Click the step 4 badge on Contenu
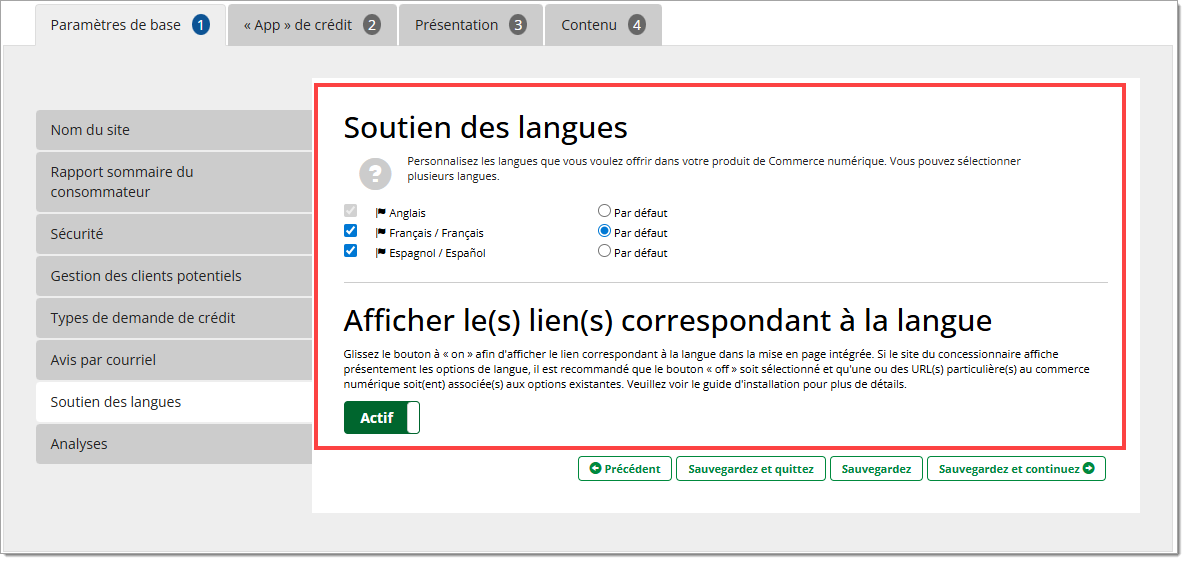Screen dimensions: 1185x561 (x=637, y=25)
